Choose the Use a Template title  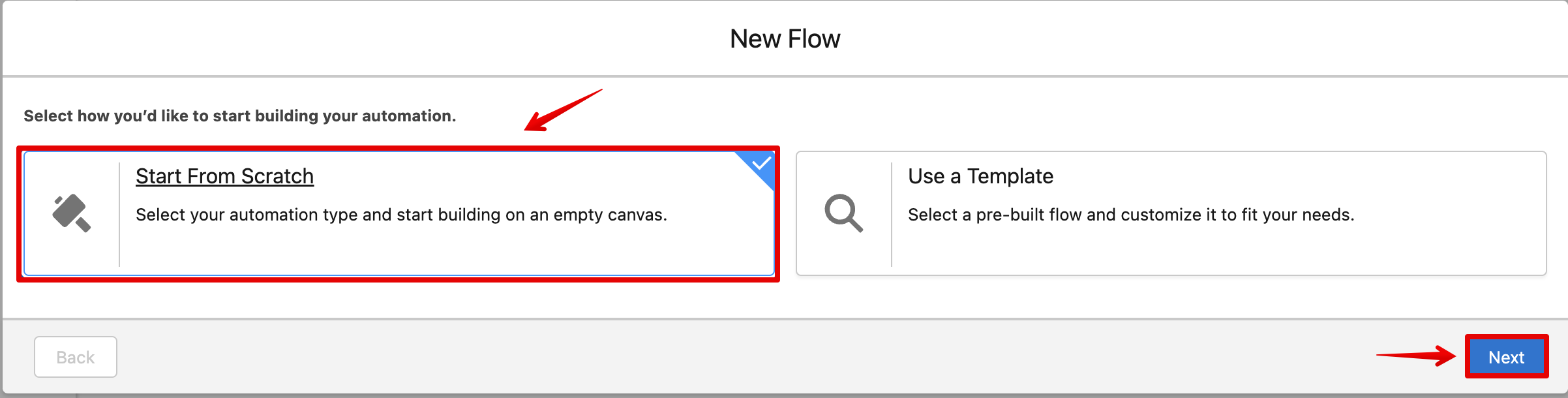[980, 176]
